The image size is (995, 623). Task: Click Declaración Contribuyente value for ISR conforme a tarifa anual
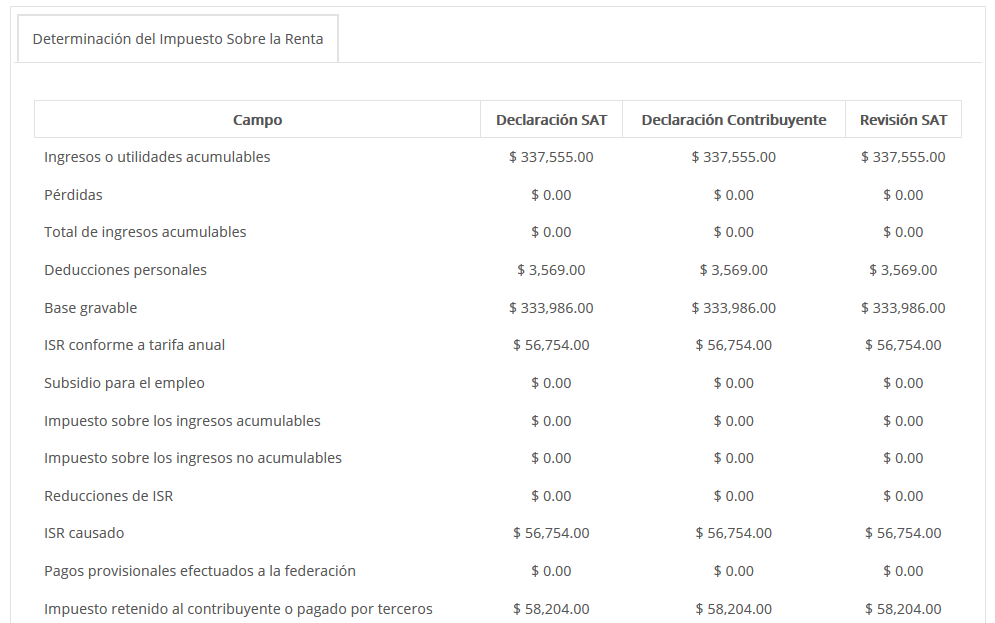[734, 345]
